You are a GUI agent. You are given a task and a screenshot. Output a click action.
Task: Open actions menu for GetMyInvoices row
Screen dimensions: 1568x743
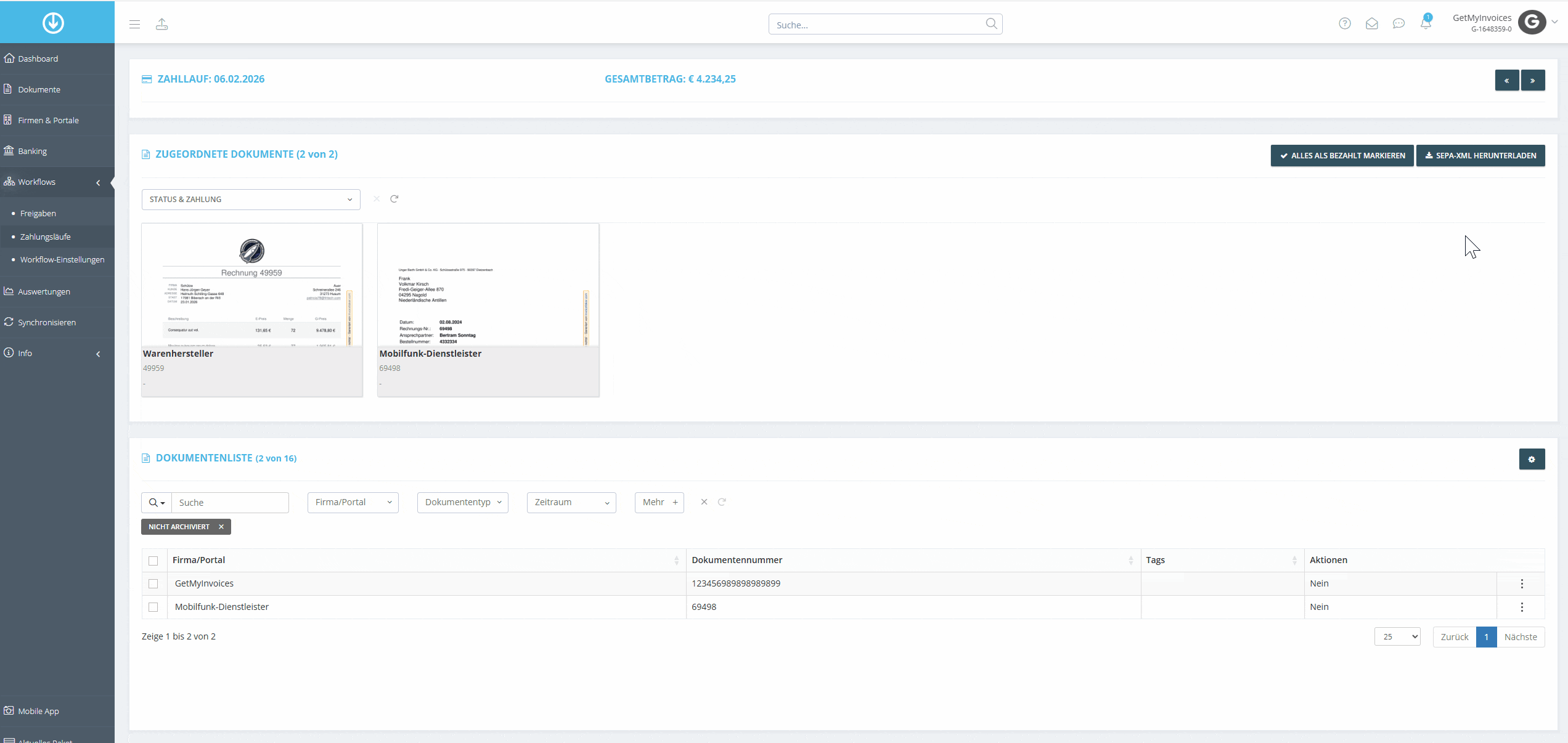click(x=1522, y=583)
